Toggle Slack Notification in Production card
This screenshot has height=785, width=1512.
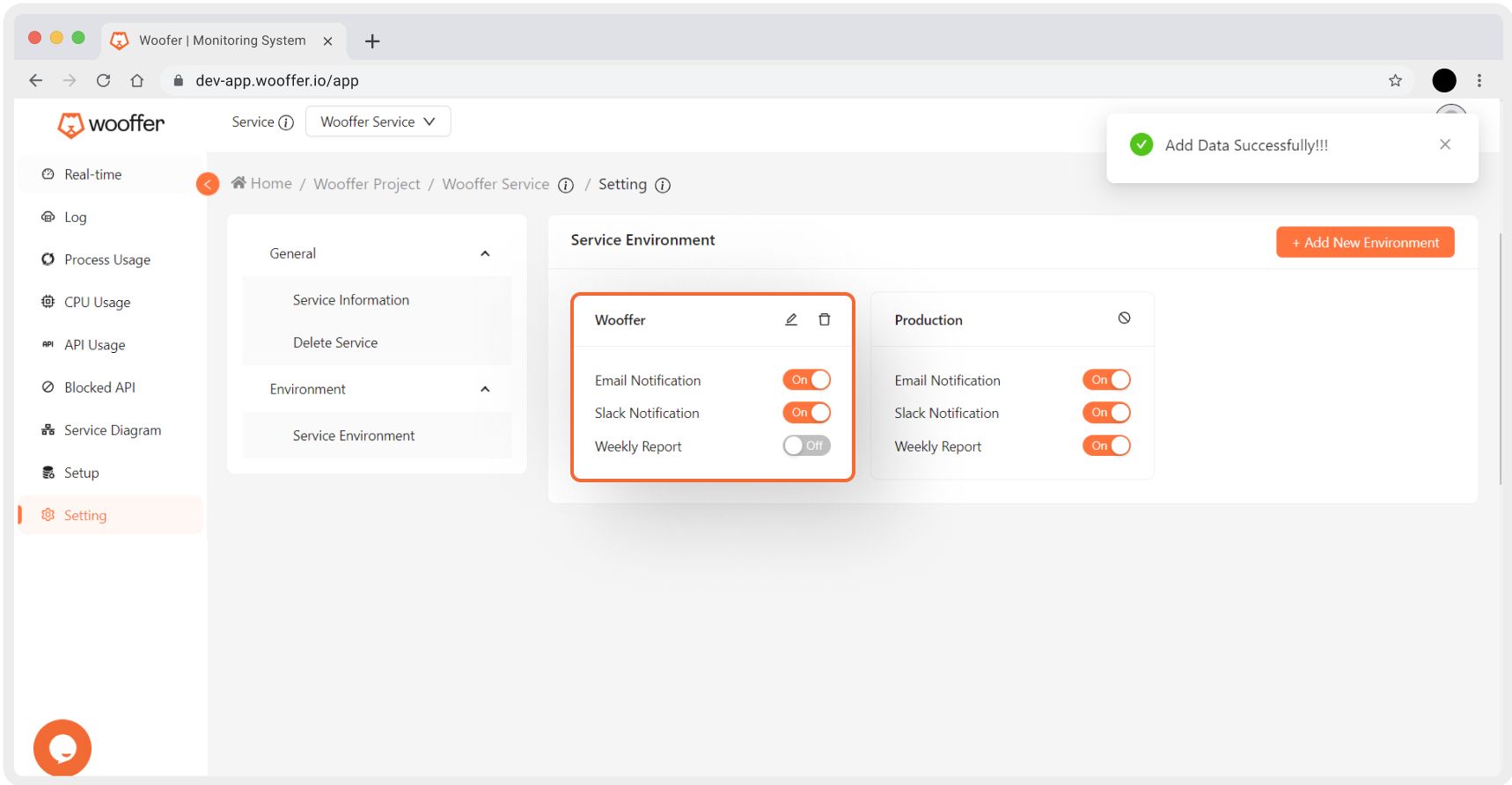(1106, 412)
